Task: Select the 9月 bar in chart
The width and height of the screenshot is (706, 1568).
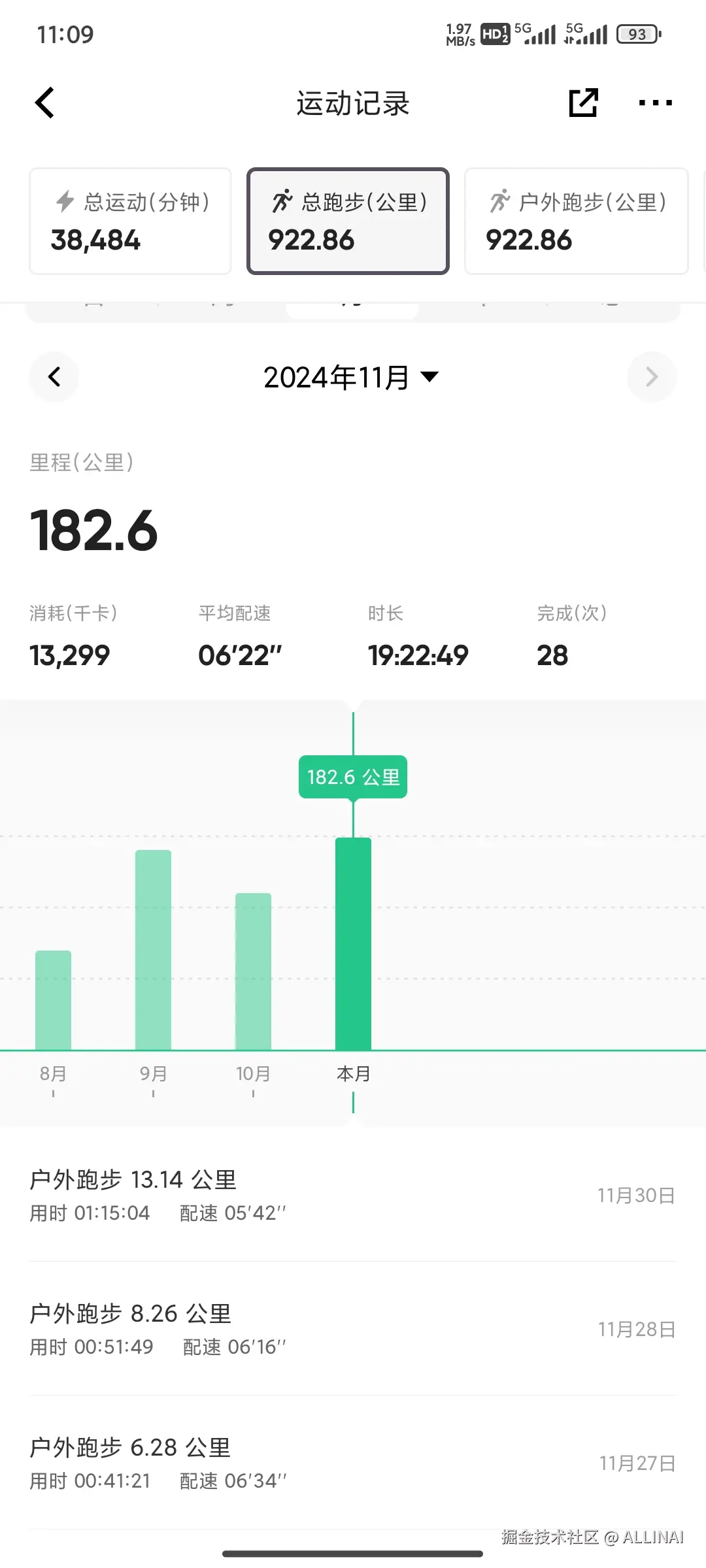Action: point(153,950)
